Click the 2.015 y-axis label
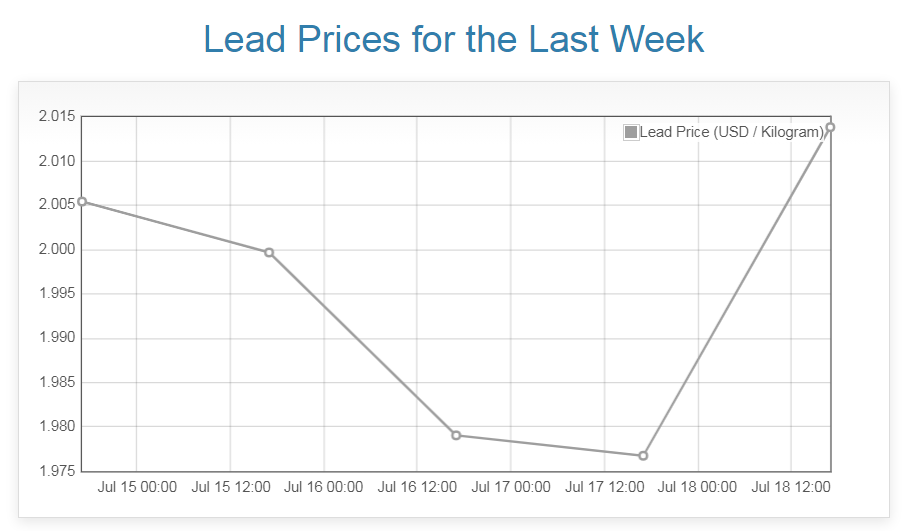This screenshot has height=531, width=902. coord(57,117)
